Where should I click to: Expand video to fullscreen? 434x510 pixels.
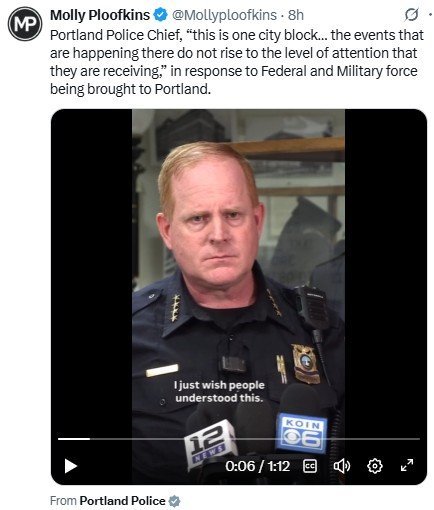[407, 465]
